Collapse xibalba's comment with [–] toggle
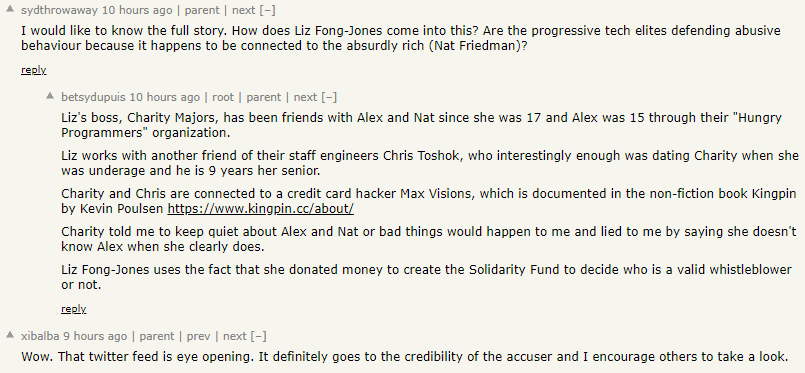 pyautogui.click(x=259, y=337)
